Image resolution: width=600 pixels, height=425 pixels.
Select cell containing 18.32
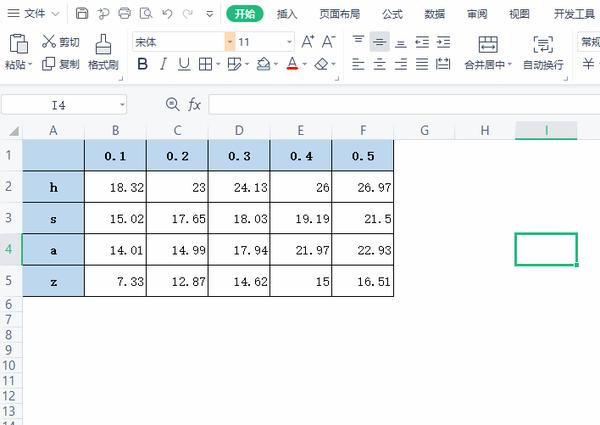click(116, 187)
